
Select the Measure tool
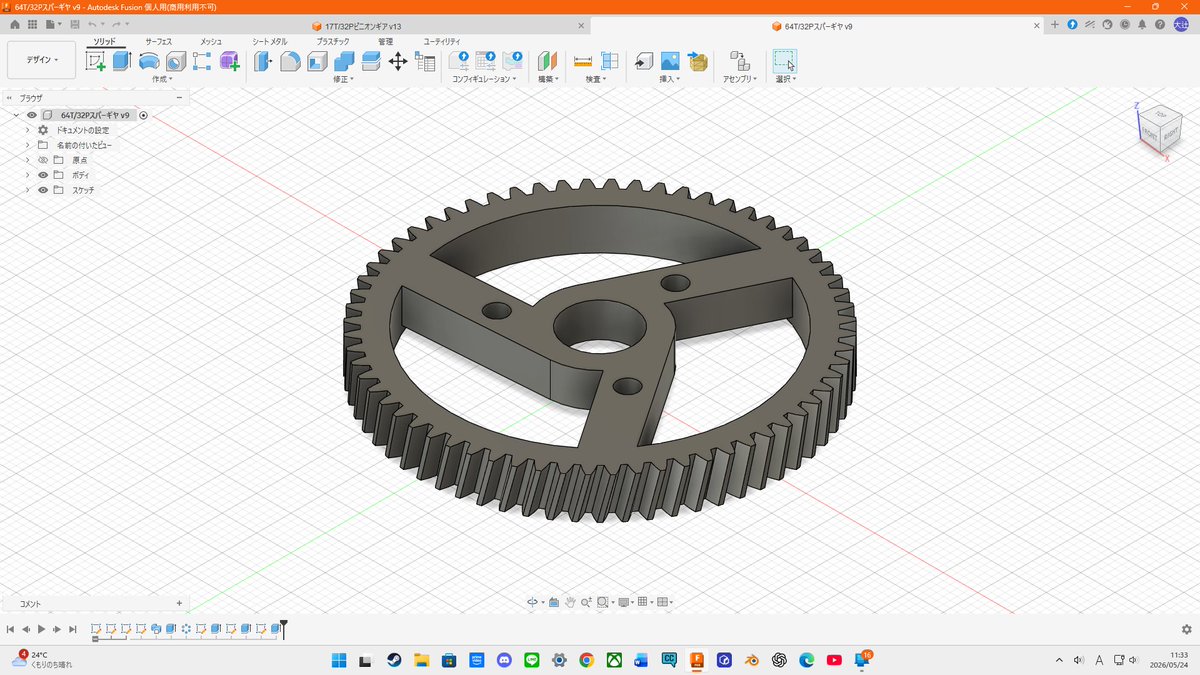point(583,61)
